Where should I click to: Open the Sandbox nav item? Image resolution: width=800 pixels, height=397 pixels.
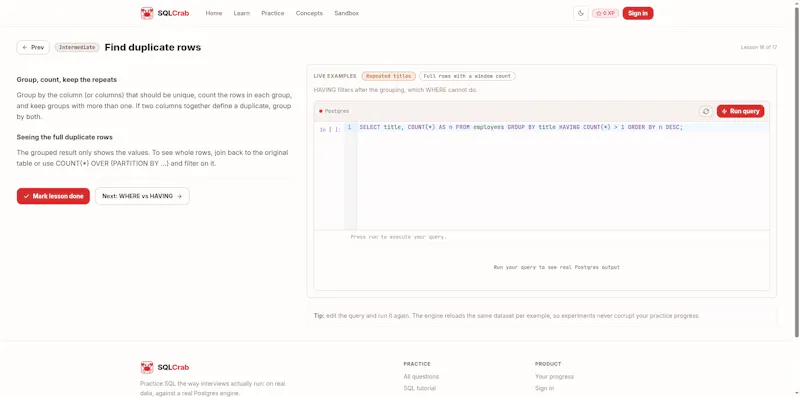click(x=346, y=13)
